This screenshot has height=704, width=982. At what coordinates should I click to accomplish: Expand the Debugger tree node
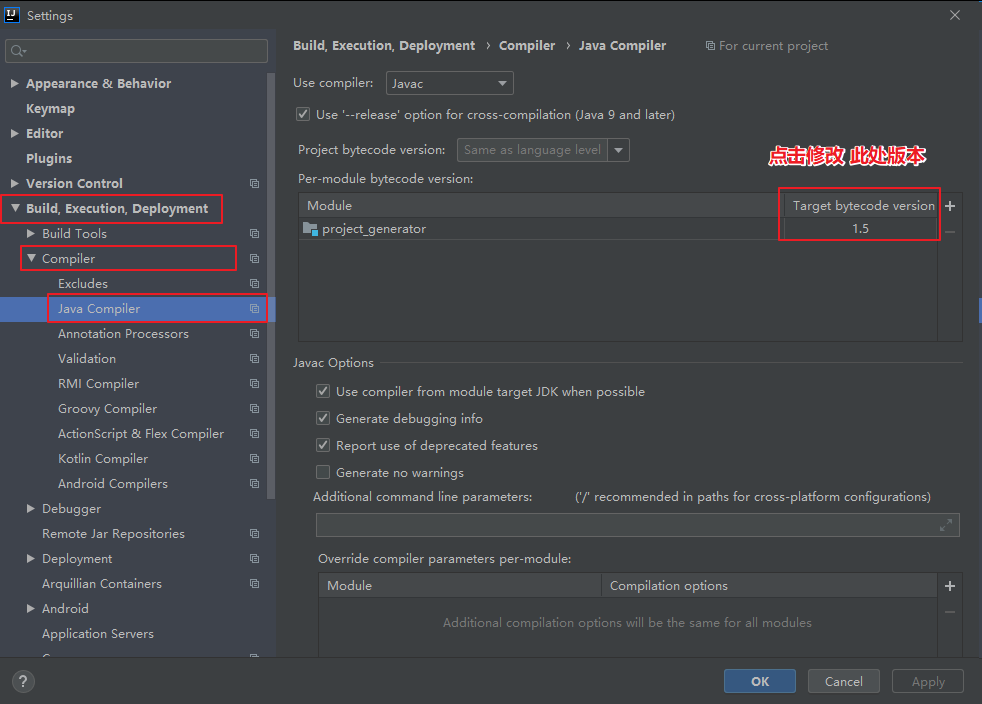[x=30, y=508]
